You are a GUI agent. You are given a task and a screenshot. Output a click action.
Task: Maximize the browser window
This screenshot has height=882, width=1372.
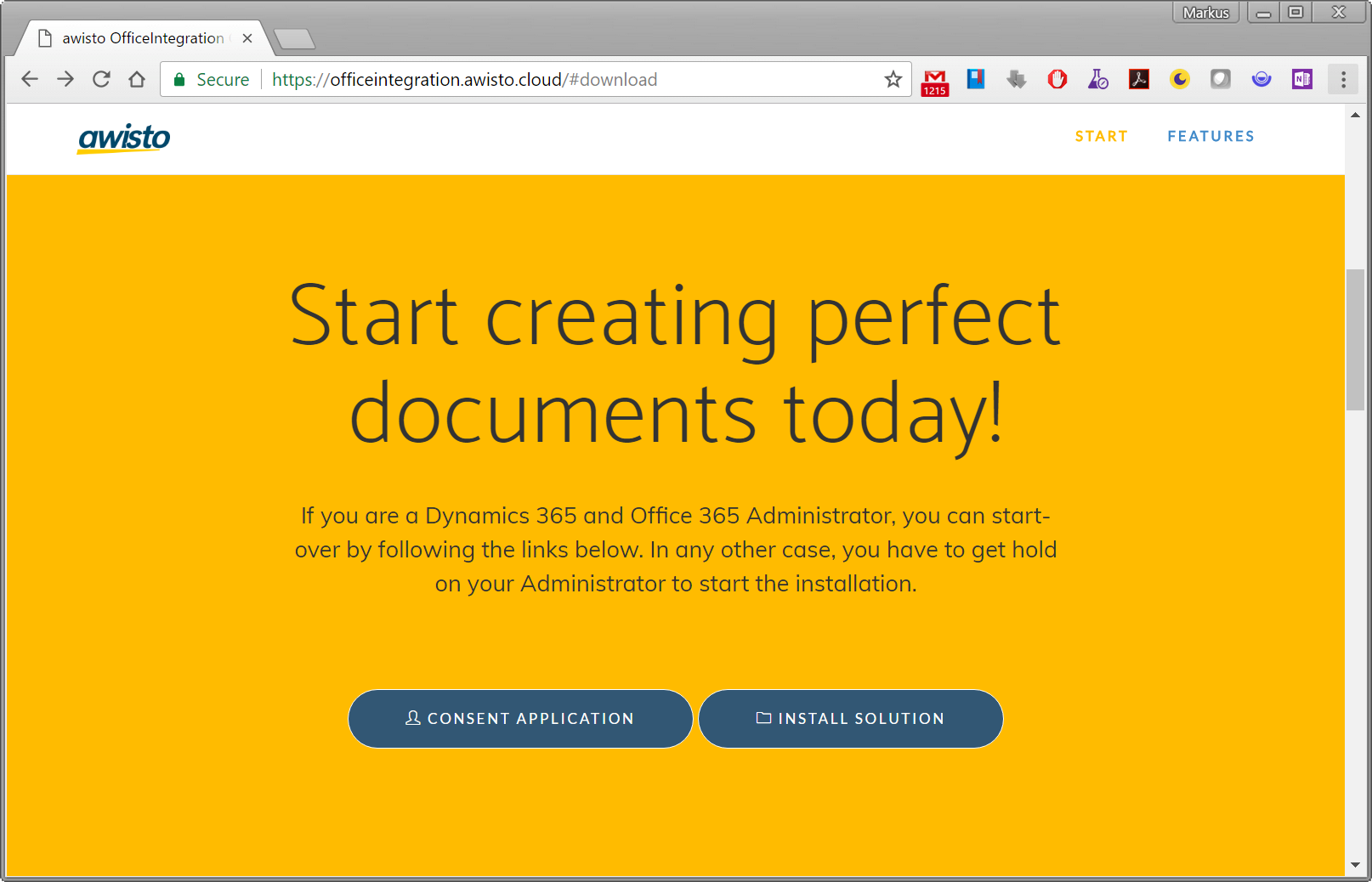pos(1295,12)
